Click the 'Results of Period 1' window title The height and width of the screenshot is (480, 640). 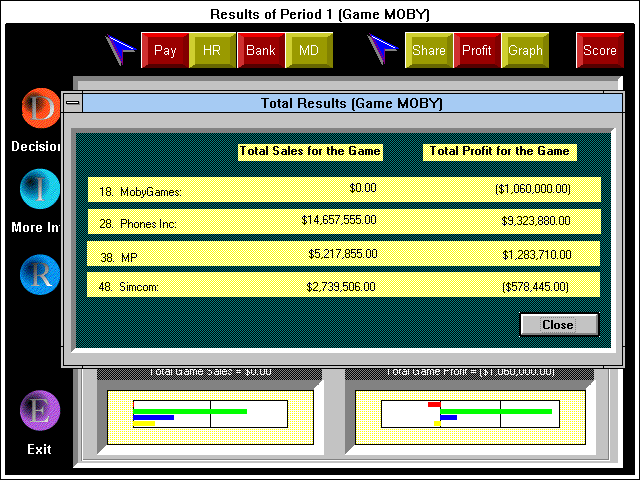(320, 14)
